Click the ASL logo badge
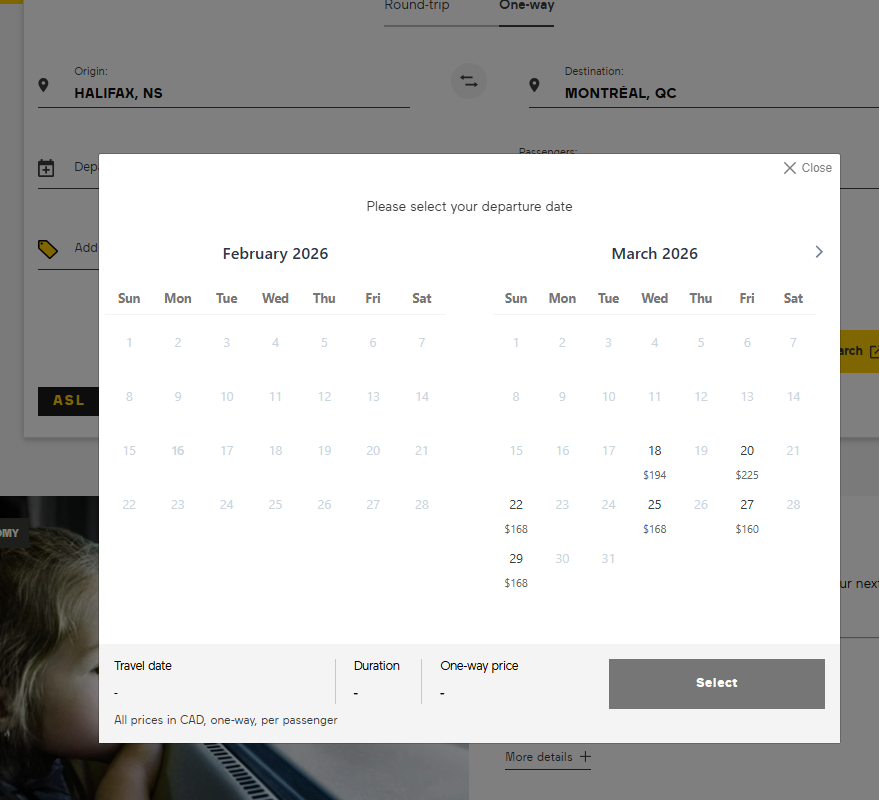Screen dimensions: 879x800 tap(68, 400)
